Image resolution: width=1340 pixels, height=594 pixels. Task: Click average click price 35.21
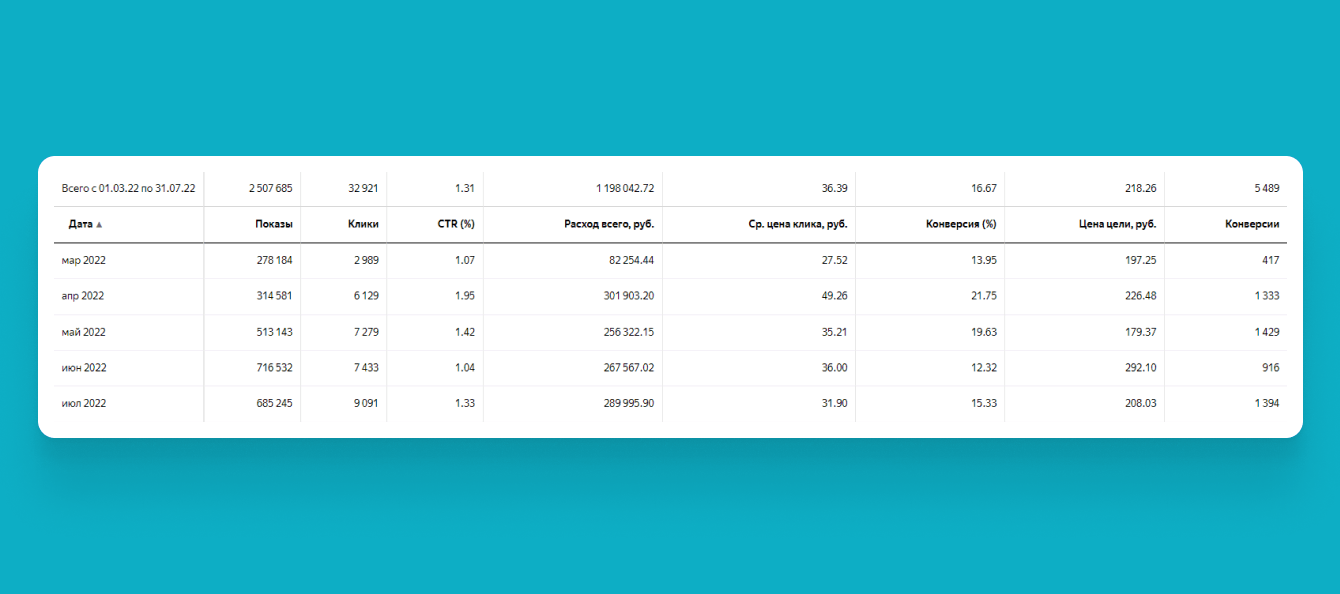tap(835, 332)
